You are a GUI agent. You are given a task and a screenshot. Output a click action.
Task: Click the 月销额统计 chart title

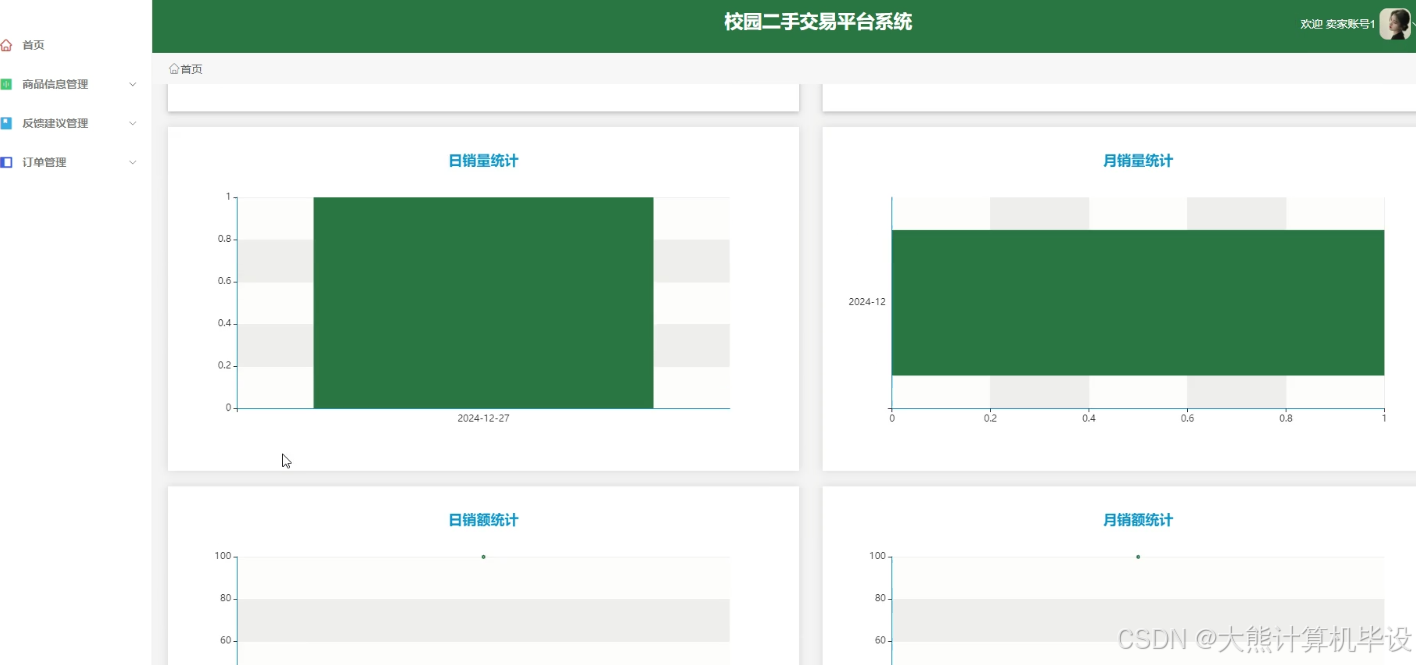pyautogui.click(x=1138, y=520)
